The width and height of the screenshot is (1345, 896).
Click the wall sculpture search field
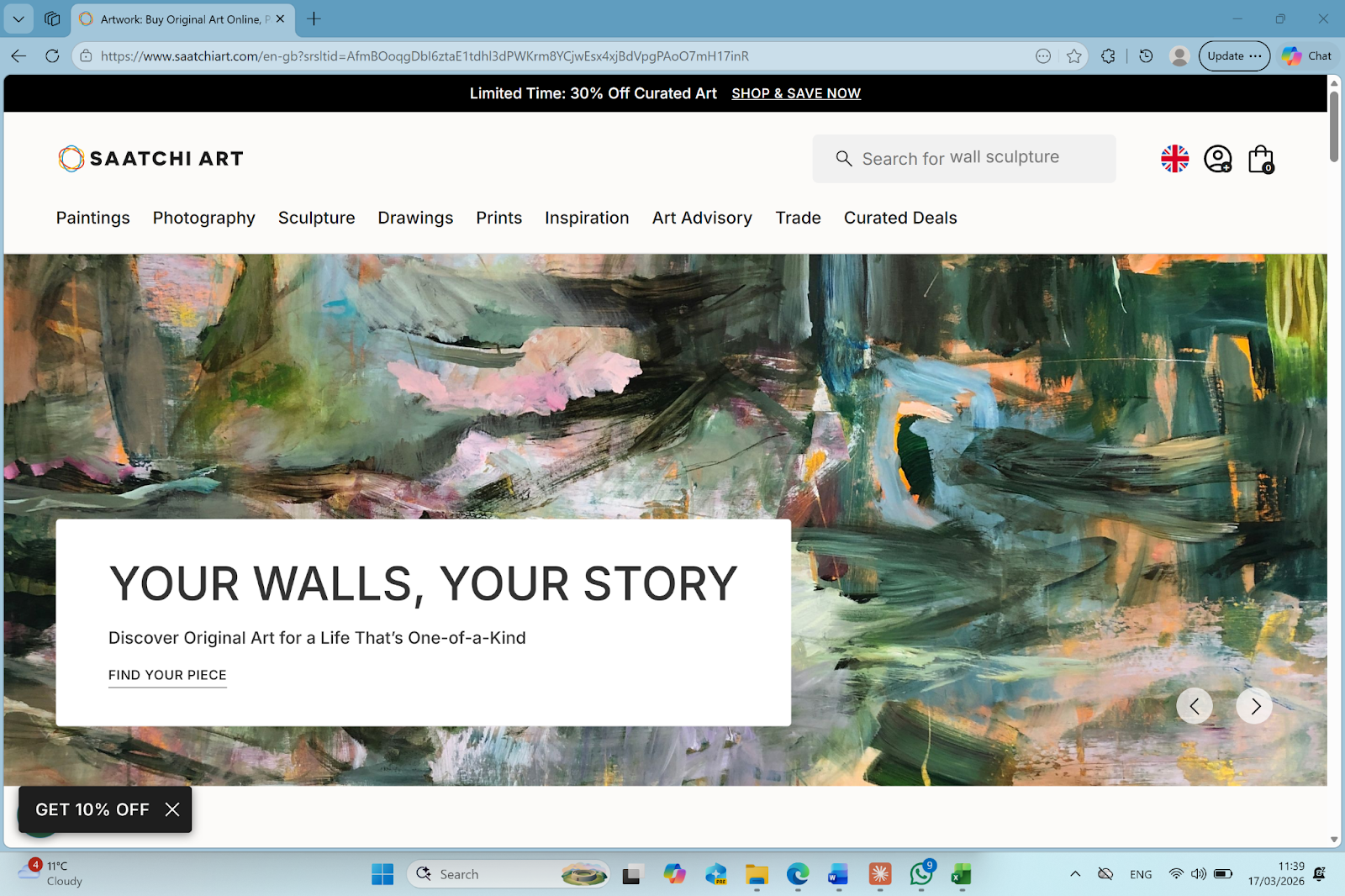(x=963, y=158)
